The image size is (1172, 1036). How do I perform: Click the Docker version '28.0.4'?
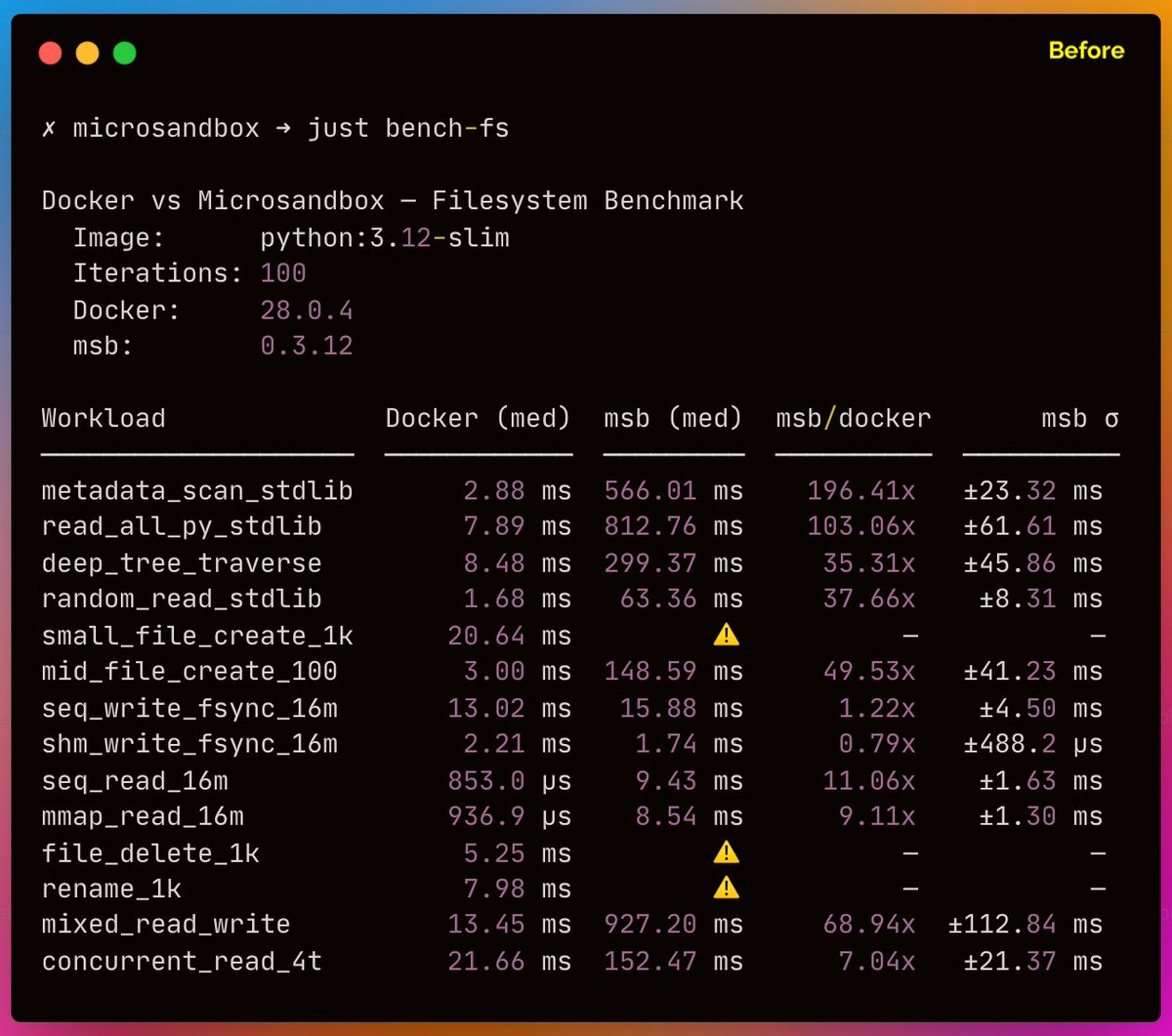tap(307, 311)
